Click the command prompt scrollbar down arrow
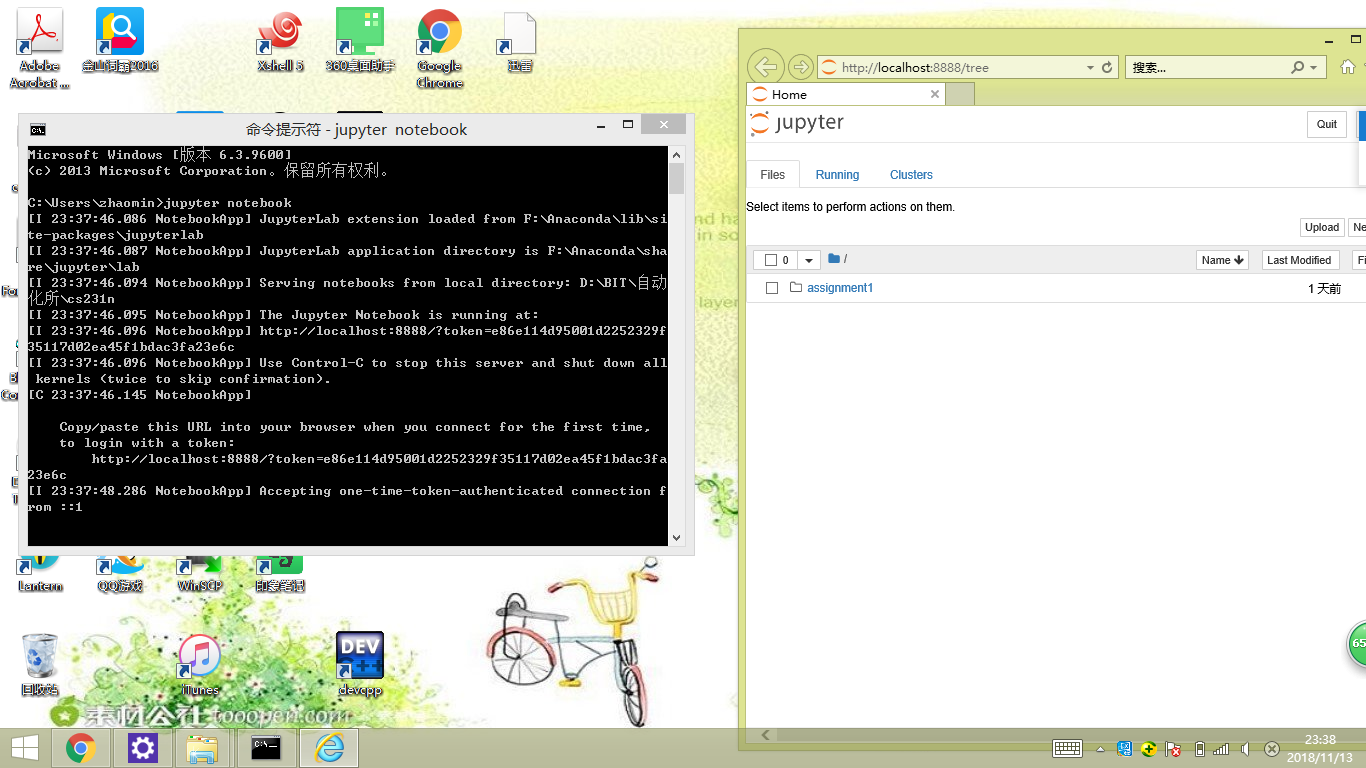Viewport: 1366px width, 768px height. 677,538
